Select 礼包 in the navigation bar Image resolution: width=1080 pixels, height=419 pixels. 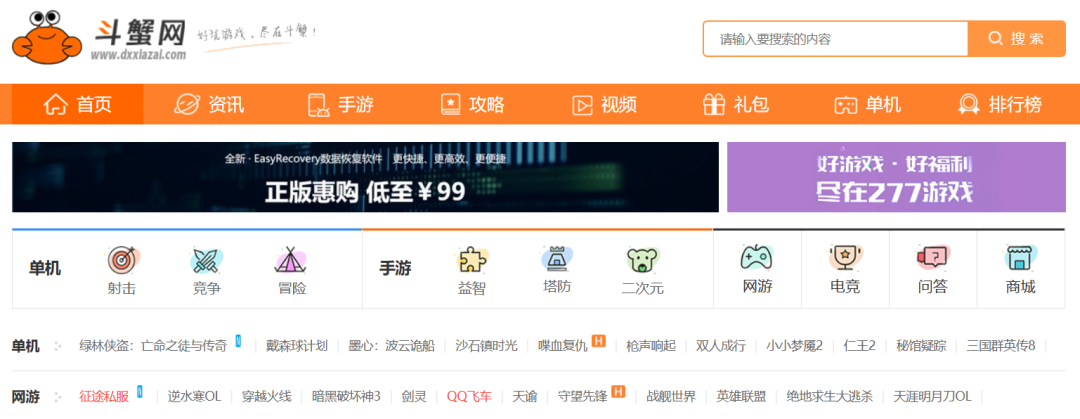coord(751,105)
